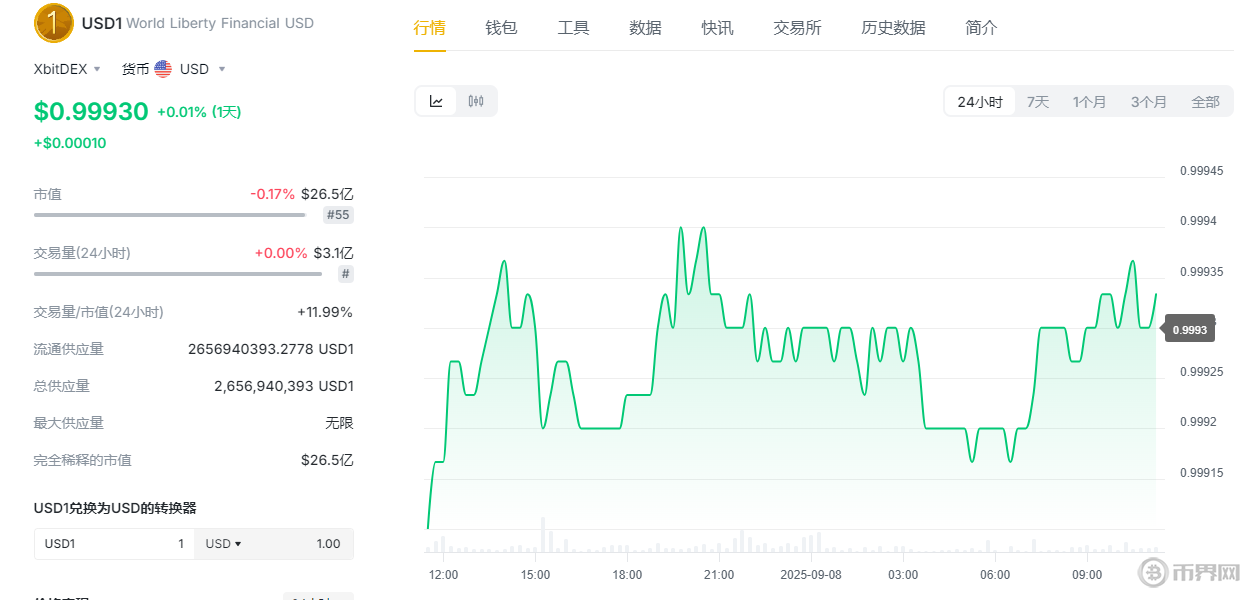Open the converter USD currency selector
The width and height of the screenshot is (1251, 600).
coord(223,544)
